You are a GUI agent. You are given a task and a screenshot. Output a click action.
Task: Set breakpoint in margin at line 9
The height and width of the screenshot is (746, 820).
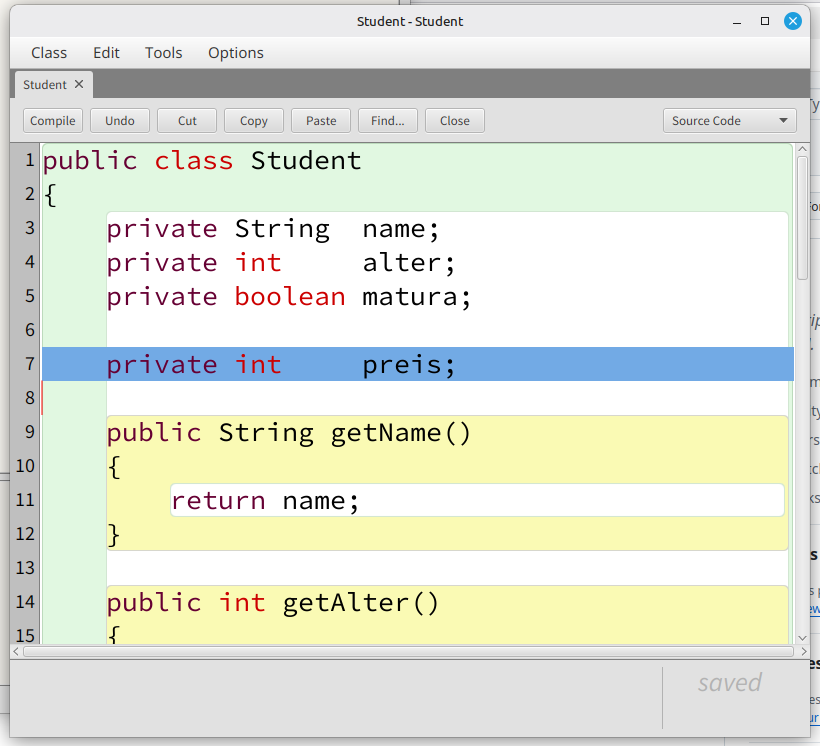(25, 432)
